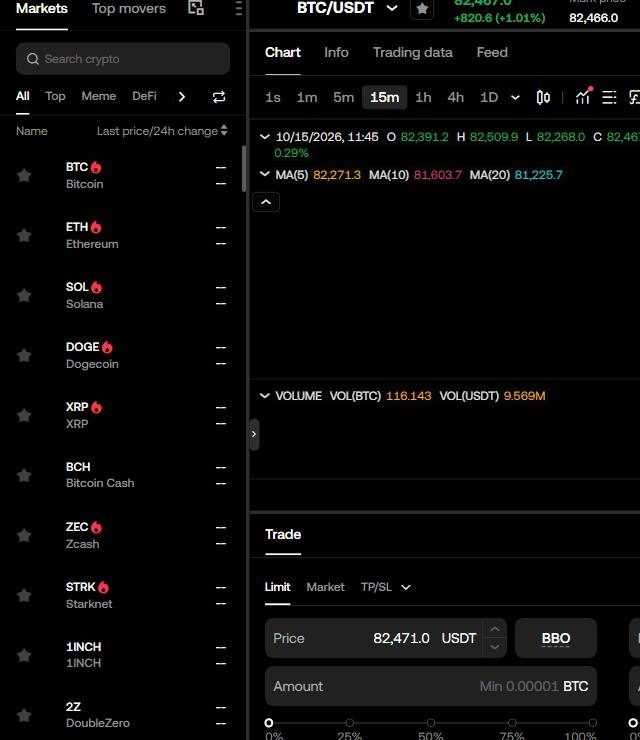Open the Markets panel three-dot menu
The width and height of the screenshot is (640, 740).
pyautogui.click(x=239, y=8)
